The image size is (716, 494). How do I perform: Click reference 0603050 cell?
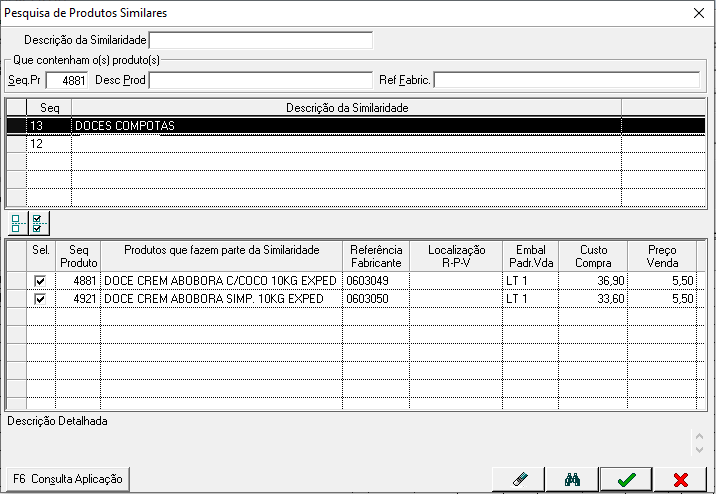coord(376,299)
